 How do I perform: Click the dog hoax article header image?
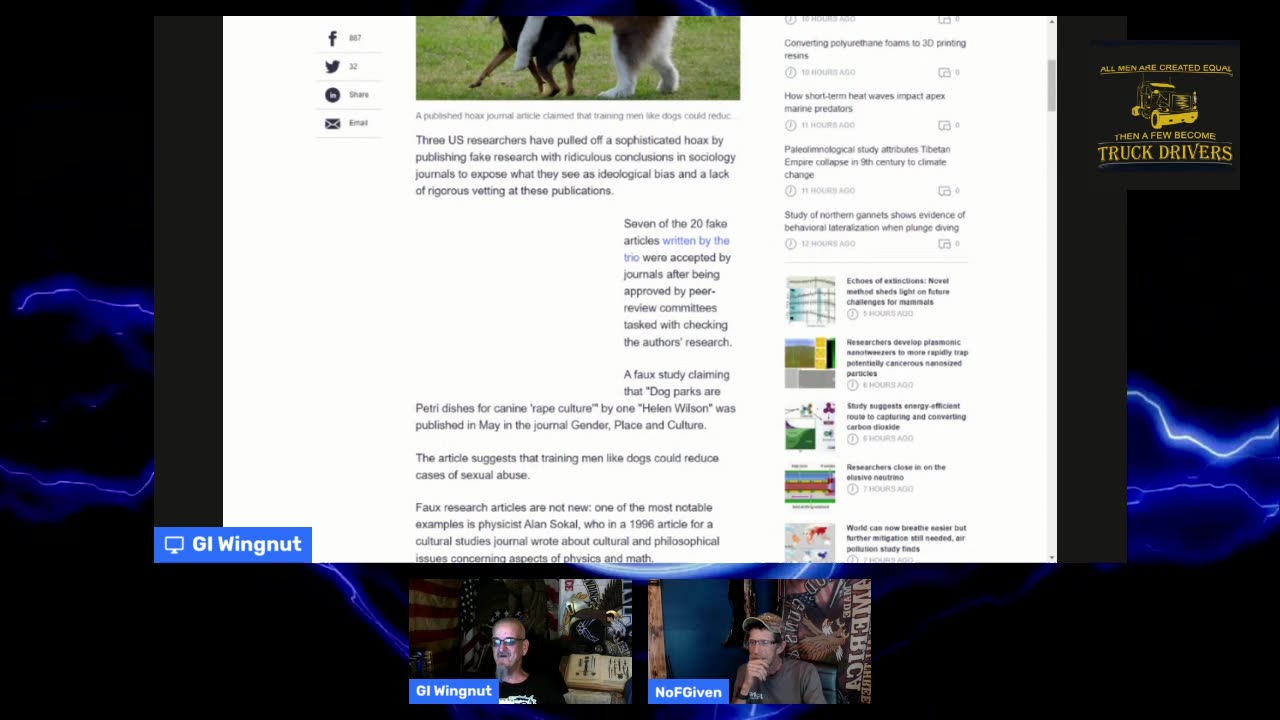(x=578, y=58)
